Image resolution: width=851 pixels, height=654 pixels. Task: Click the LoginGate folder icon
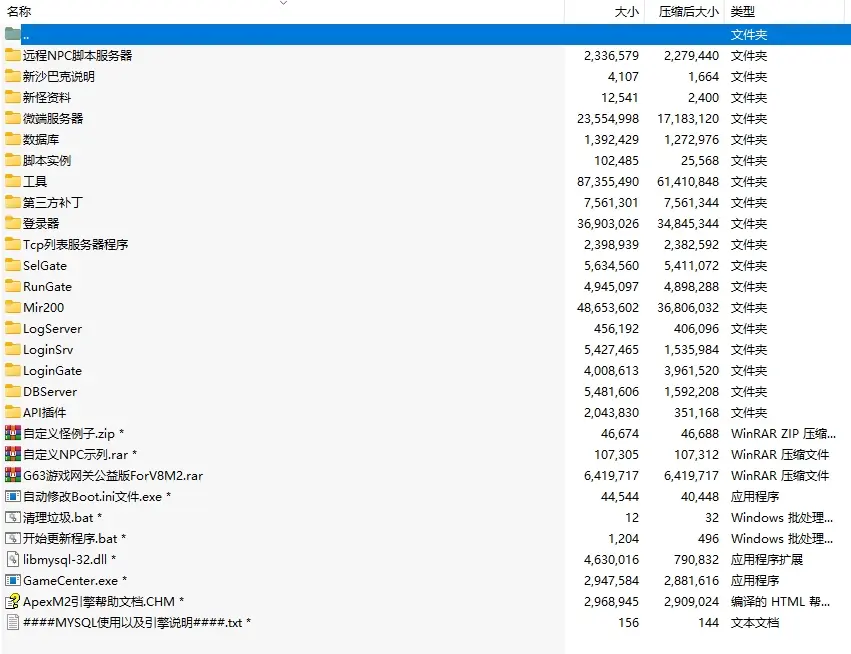point(12,370)
